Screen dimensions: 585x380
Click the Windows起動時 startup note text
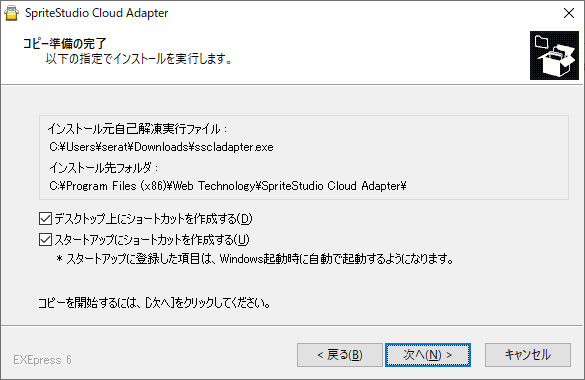pyautogui.click(x=255, y=258)
